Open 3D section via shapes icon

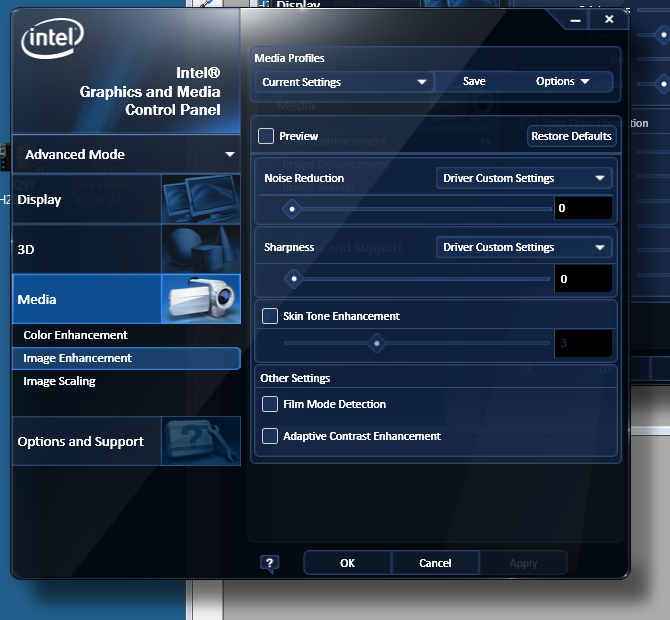pyautogui.click(x=201, y=249)
